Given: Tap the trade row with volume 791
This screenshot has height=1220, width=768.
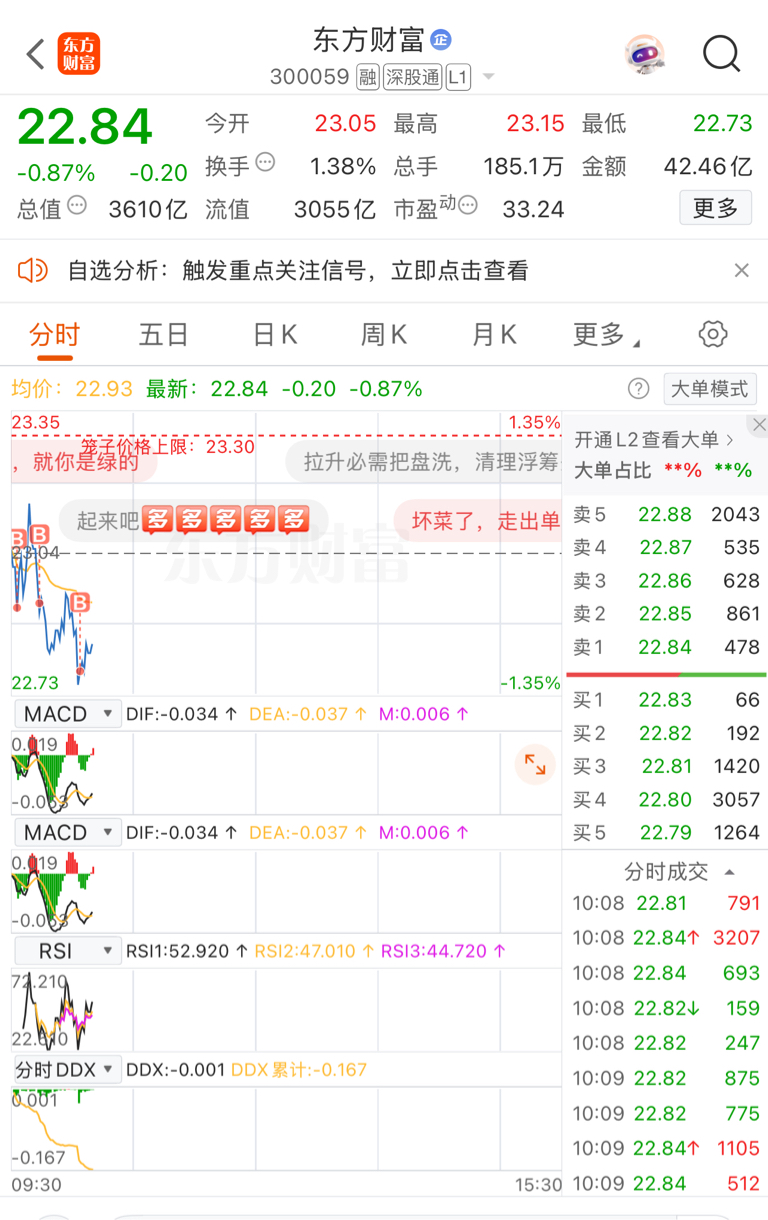Looking at the screenshot, I should click(666, 903).
